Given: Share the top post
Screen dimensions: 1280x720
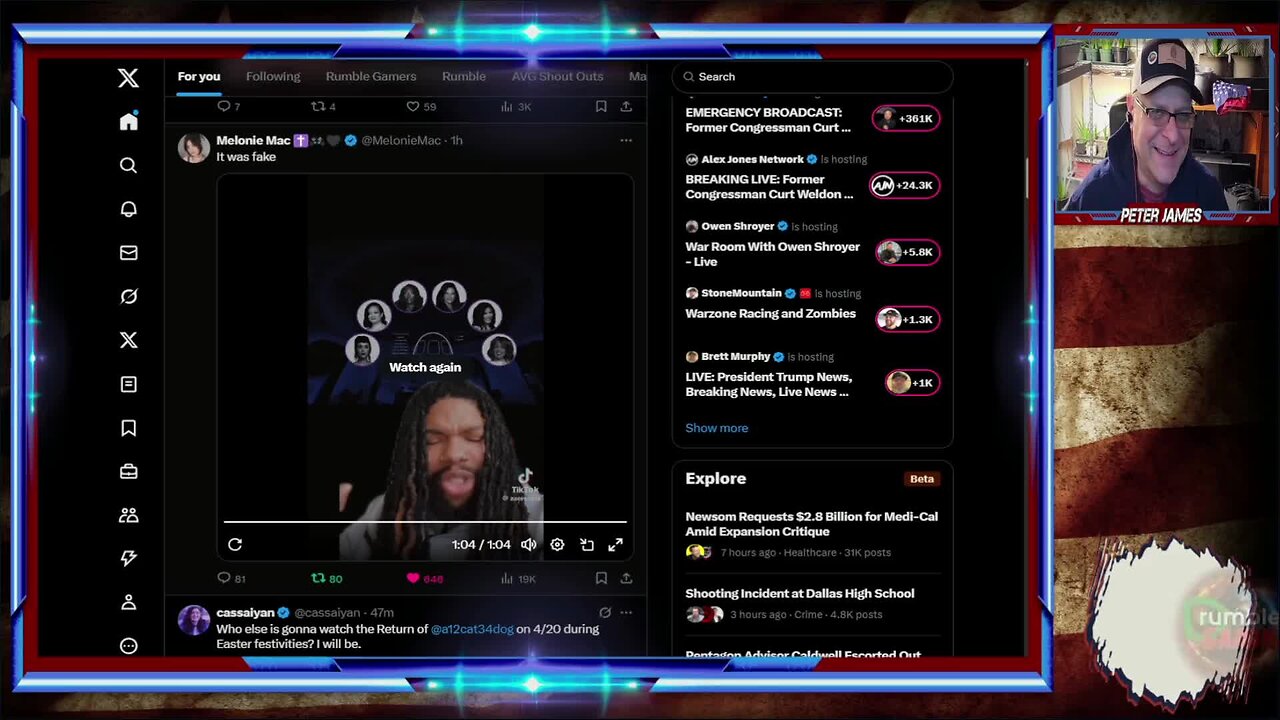Looking at the screenshot, I should point(626,106).
